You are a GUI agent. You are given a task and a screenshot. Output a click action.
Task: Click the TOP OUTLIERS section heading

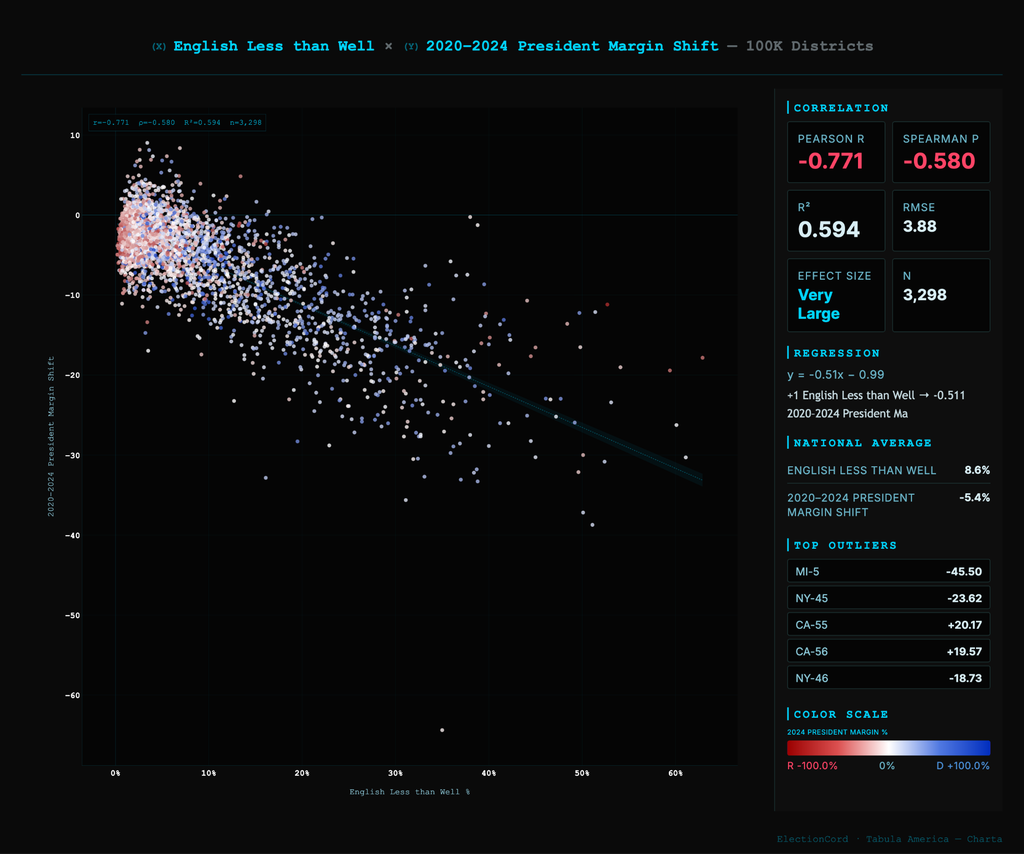click(845, 545)
